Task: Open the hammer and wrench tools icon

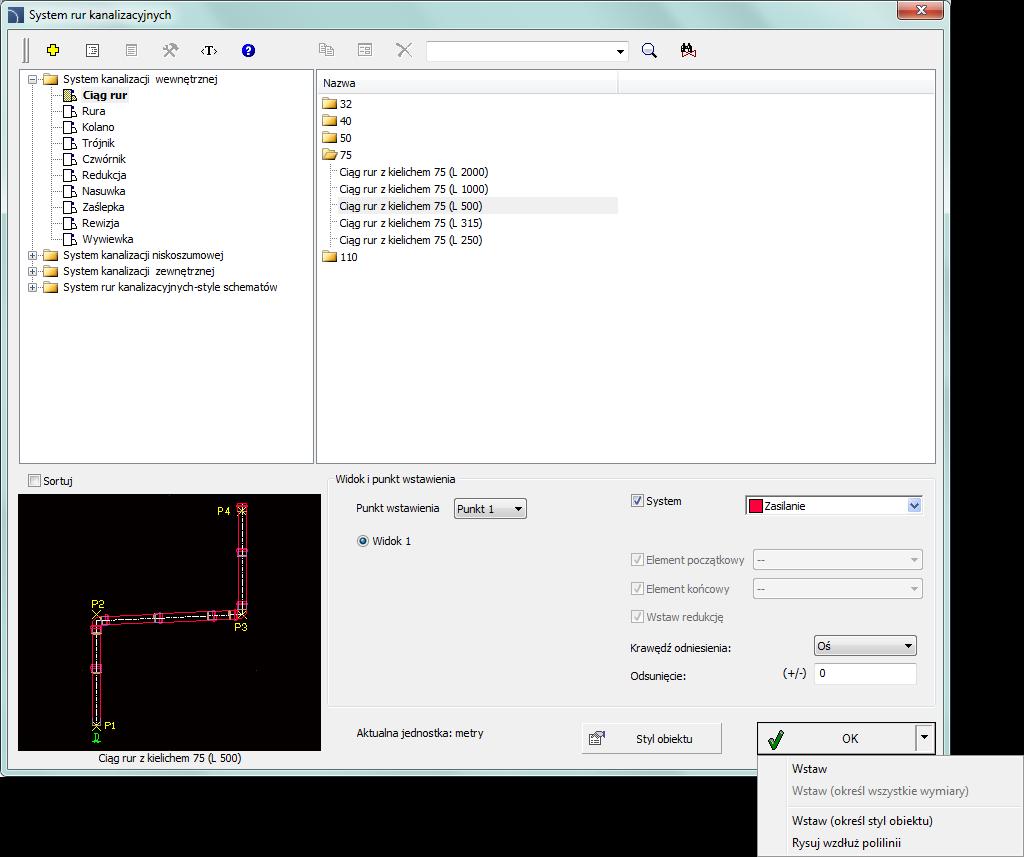Action: pos(170,50)
